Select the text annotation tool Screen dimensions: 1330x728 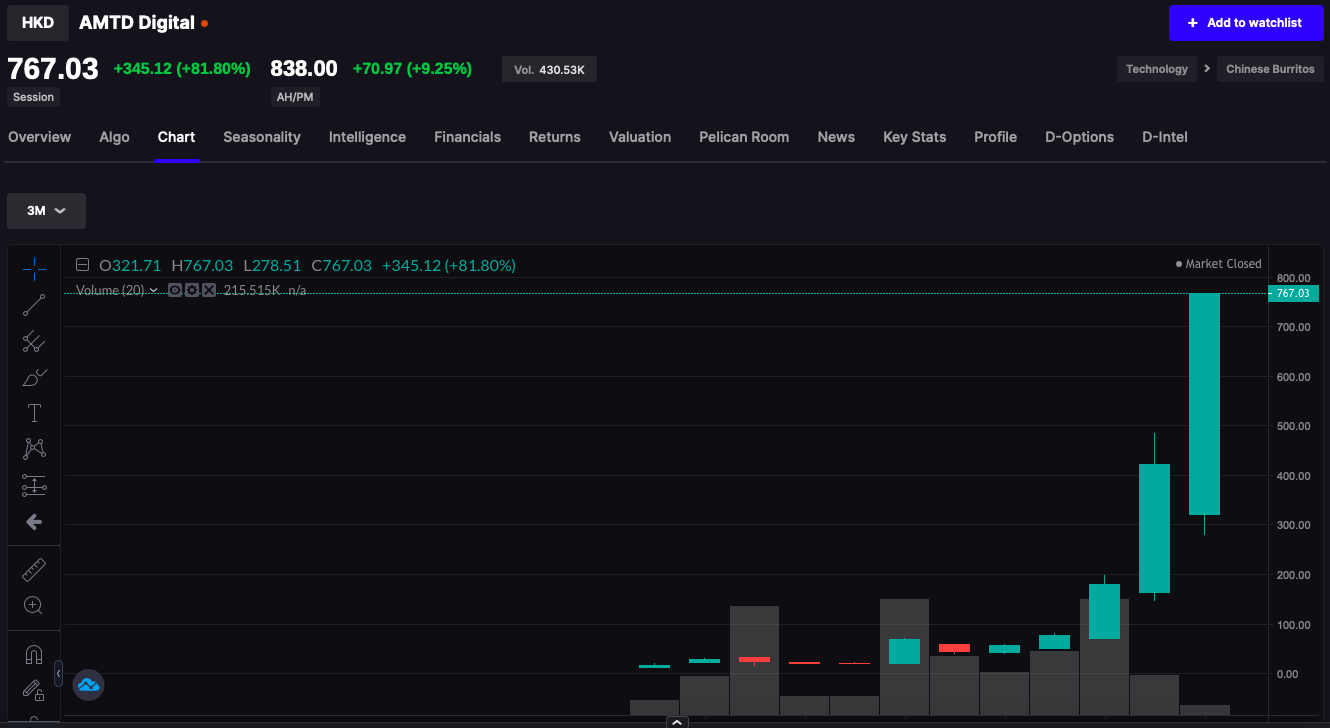[34, 413]
